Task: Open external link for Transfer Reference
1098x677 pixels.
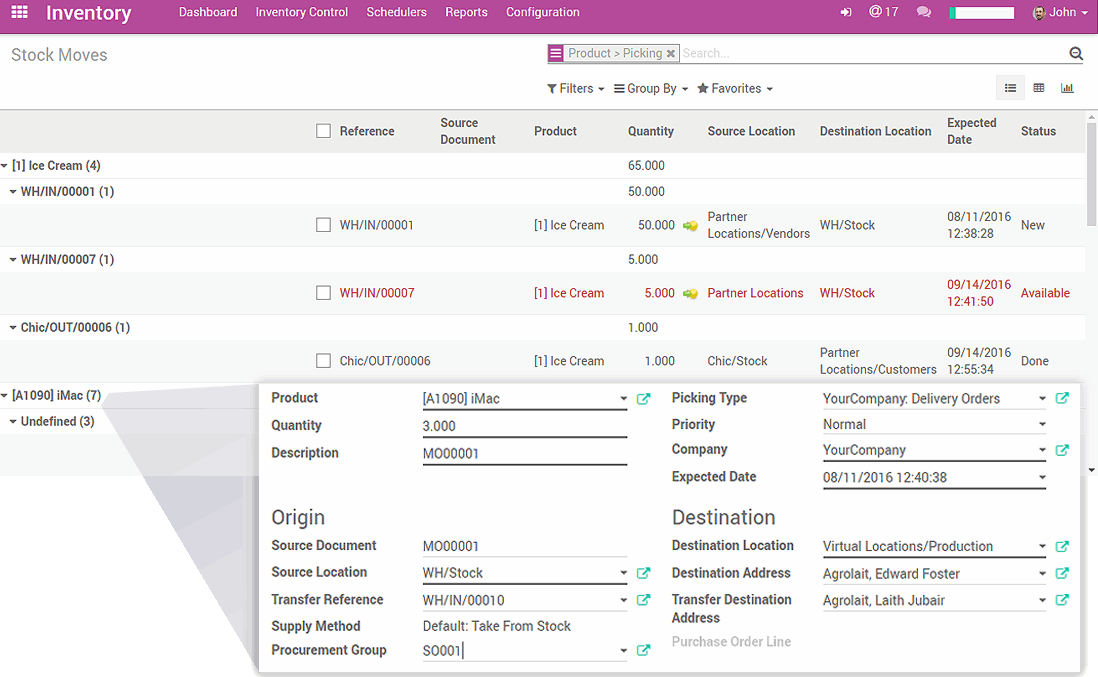Action: [x=644, y=600]
